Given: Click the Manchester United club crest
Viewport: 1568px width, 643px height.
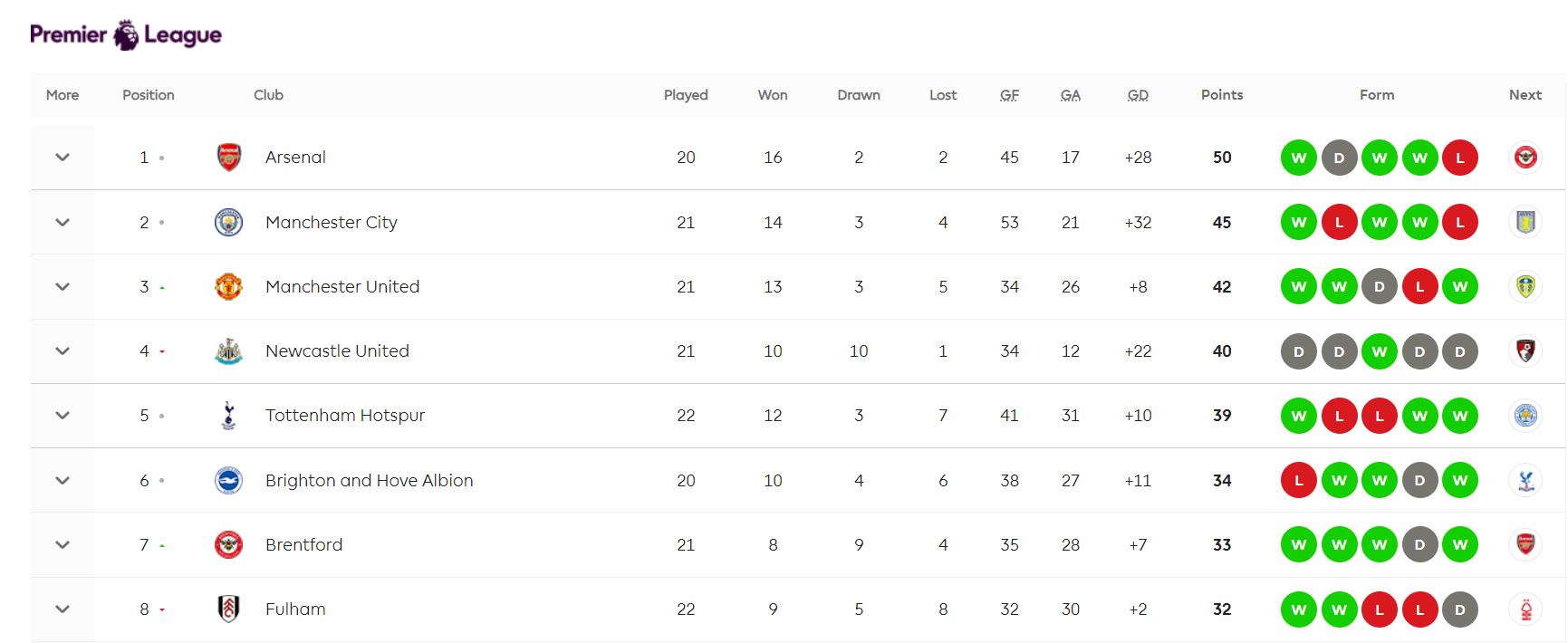Looking at the screenshot, I should point(228,286).
